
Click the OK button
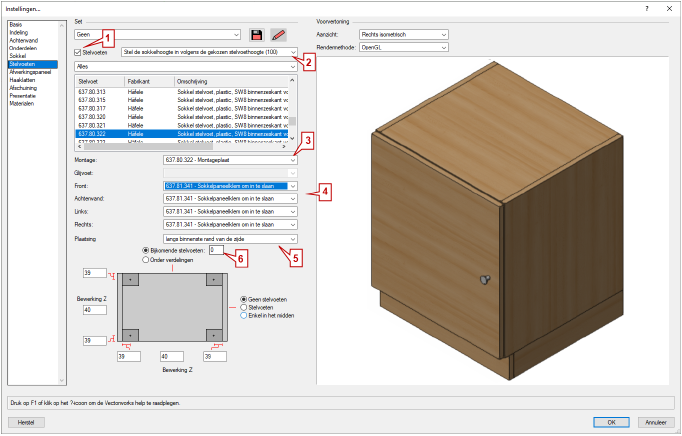611,423
